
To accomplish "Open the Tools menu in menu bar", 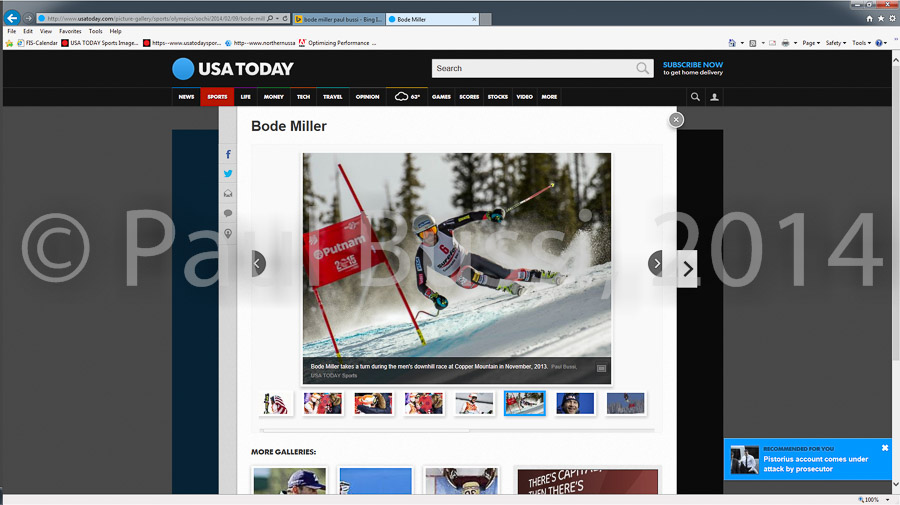I will pyautogui.click(x=95, y=31).
